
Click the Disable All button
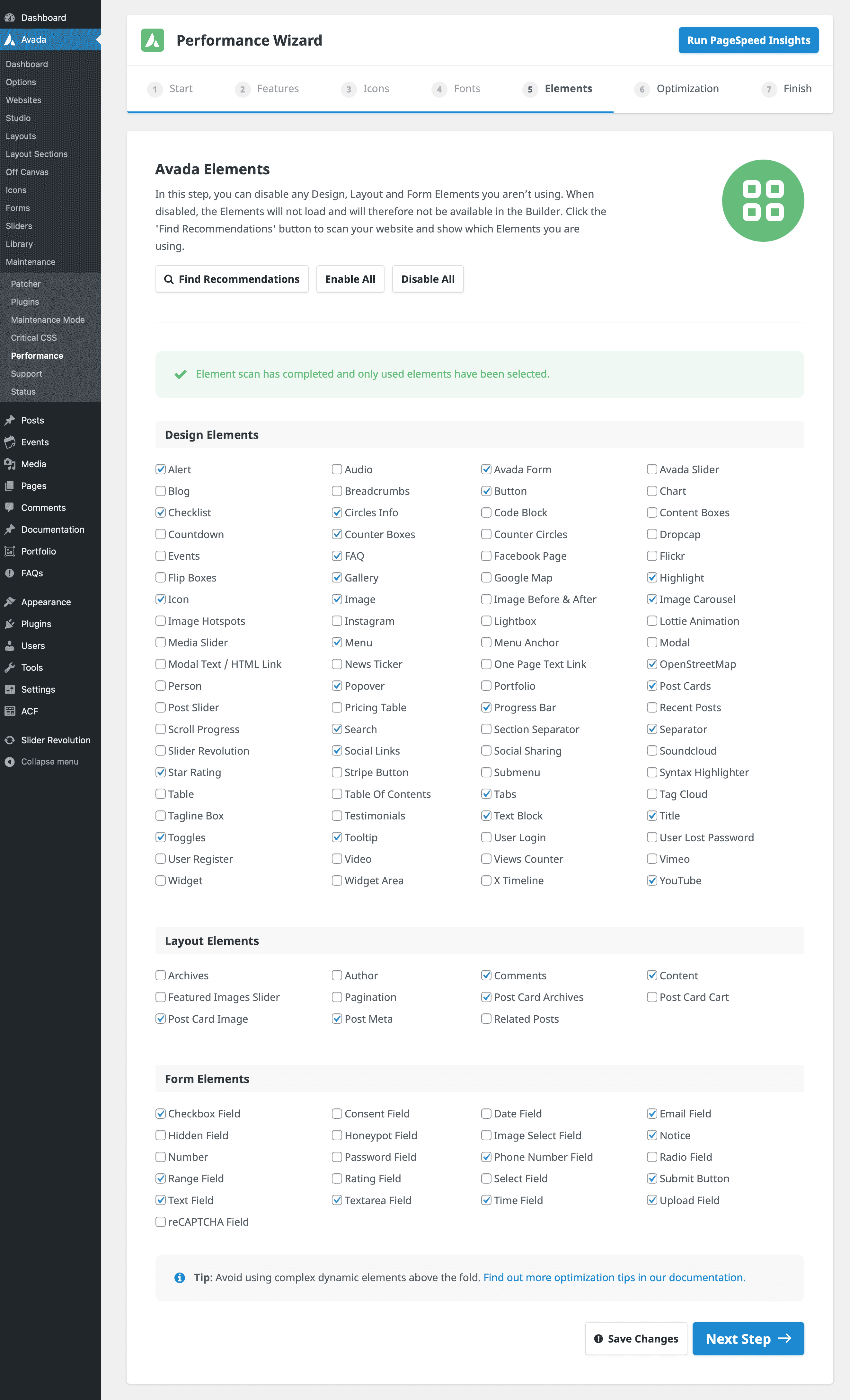click(x=428, y=279)
